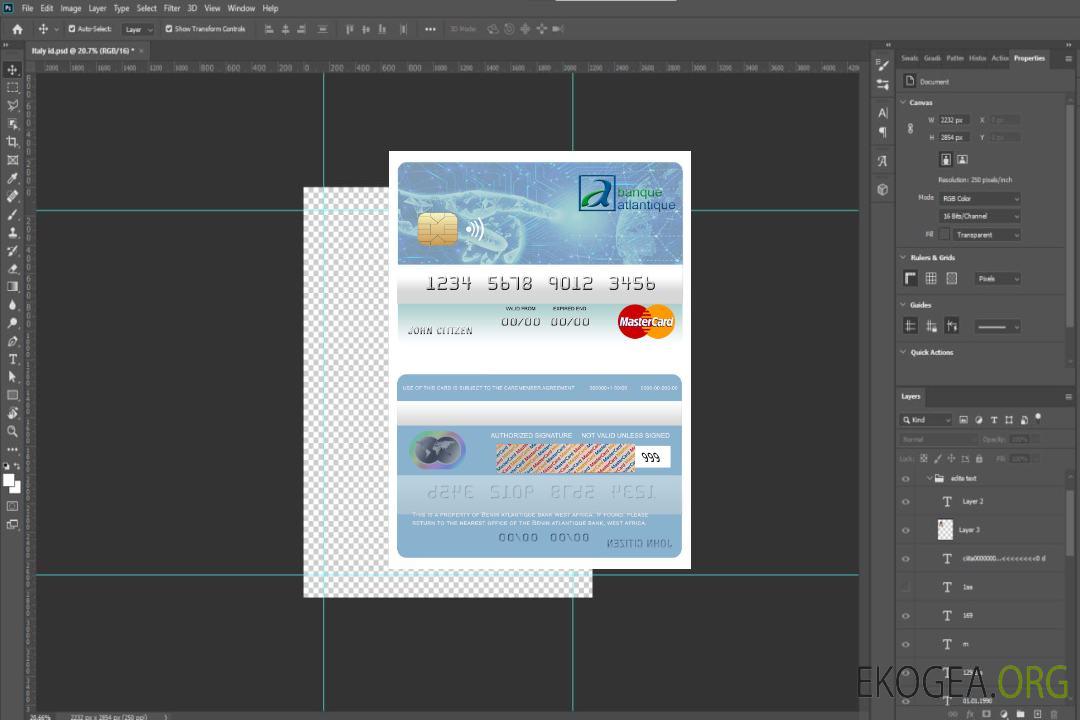1080x720 pixels.
Task: Toggle Show Transform Controls checkbox
Action: click(x=169, y=29)
